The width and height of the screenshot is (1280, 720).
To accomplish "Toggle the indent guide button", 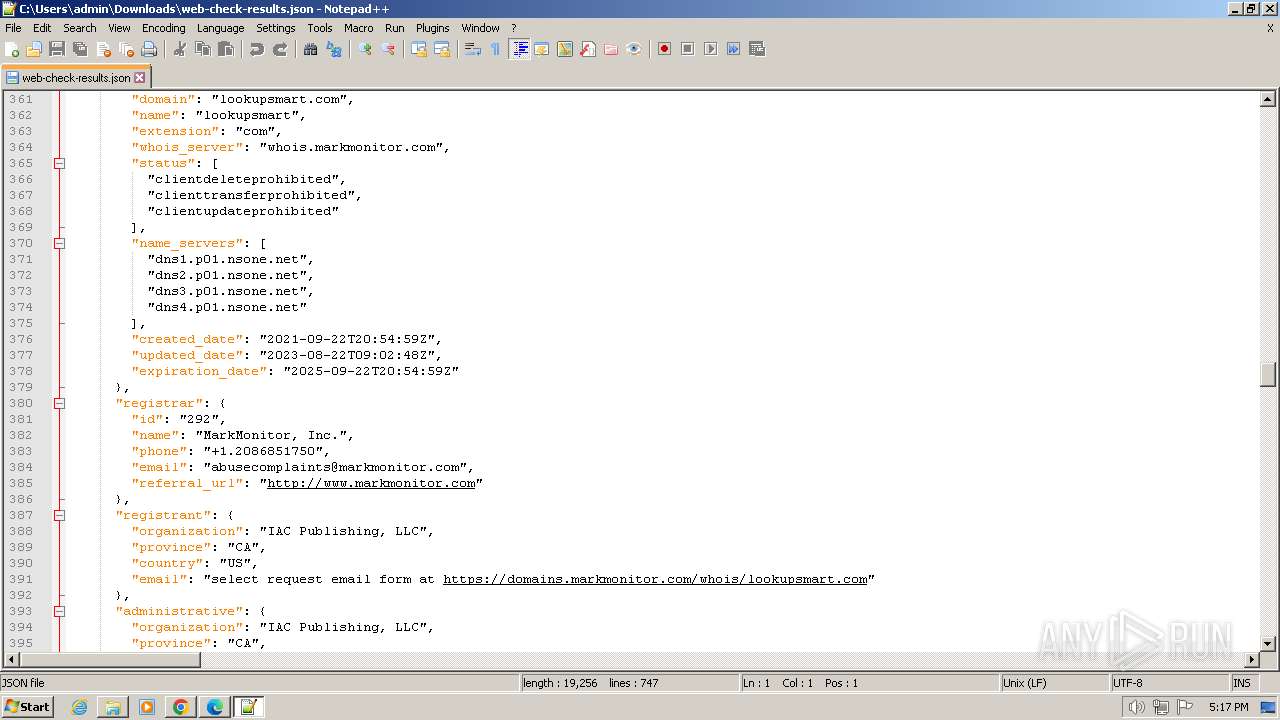I will click(519, 49).
